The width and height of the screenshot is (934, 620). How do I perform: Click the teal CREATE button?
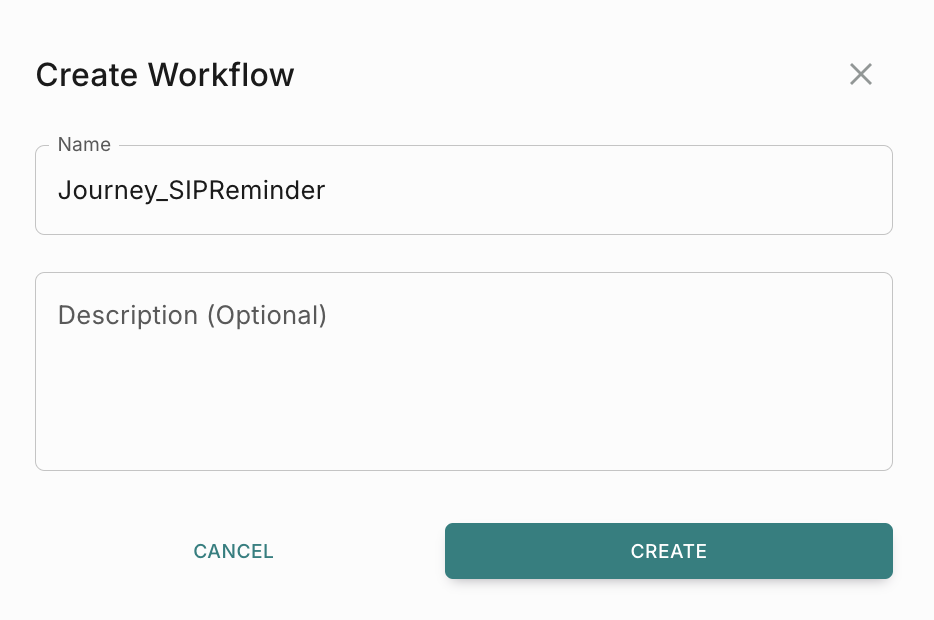point(668,551)
